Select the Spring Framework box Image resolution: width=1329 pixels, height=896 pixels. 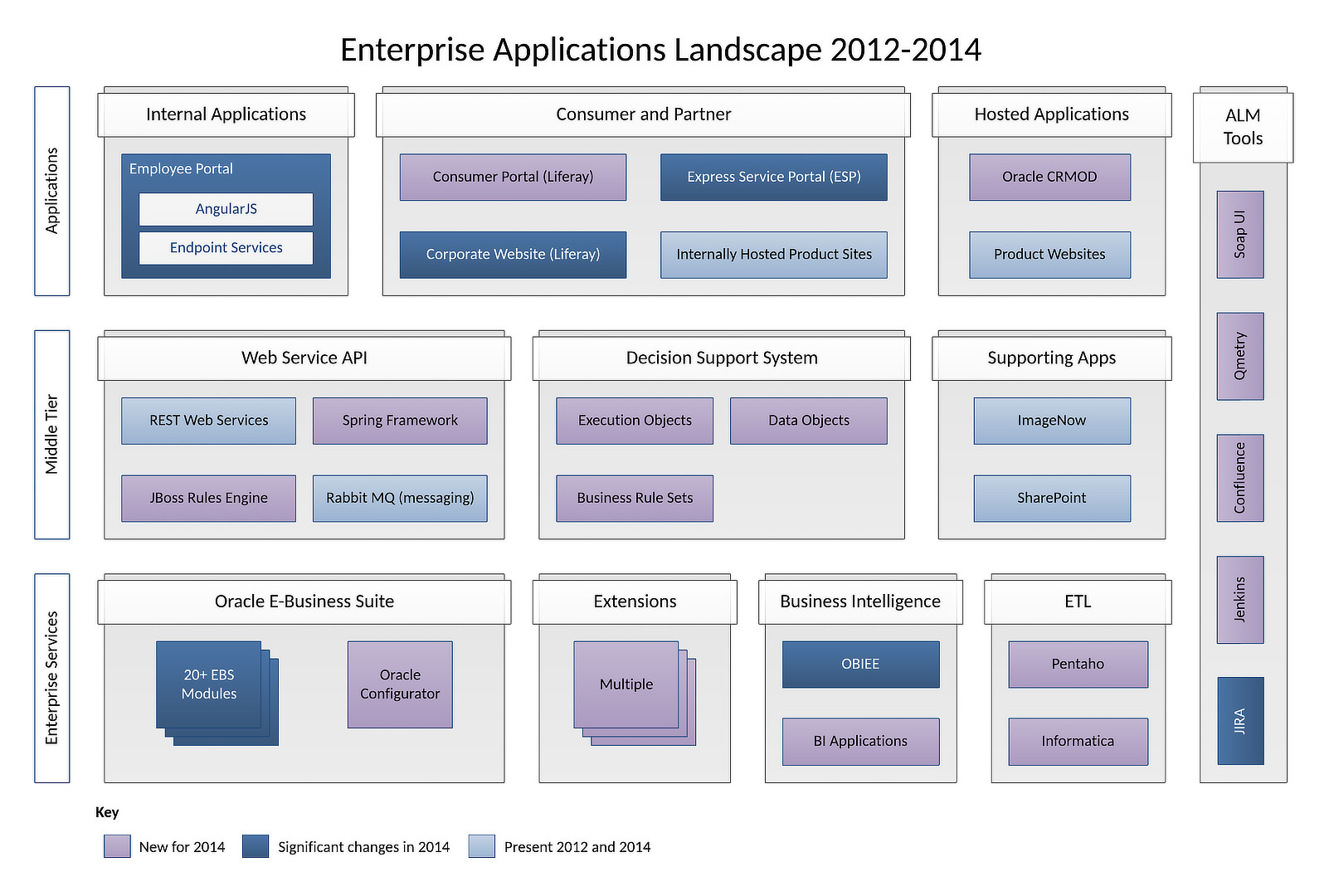(x=400, y=421)
